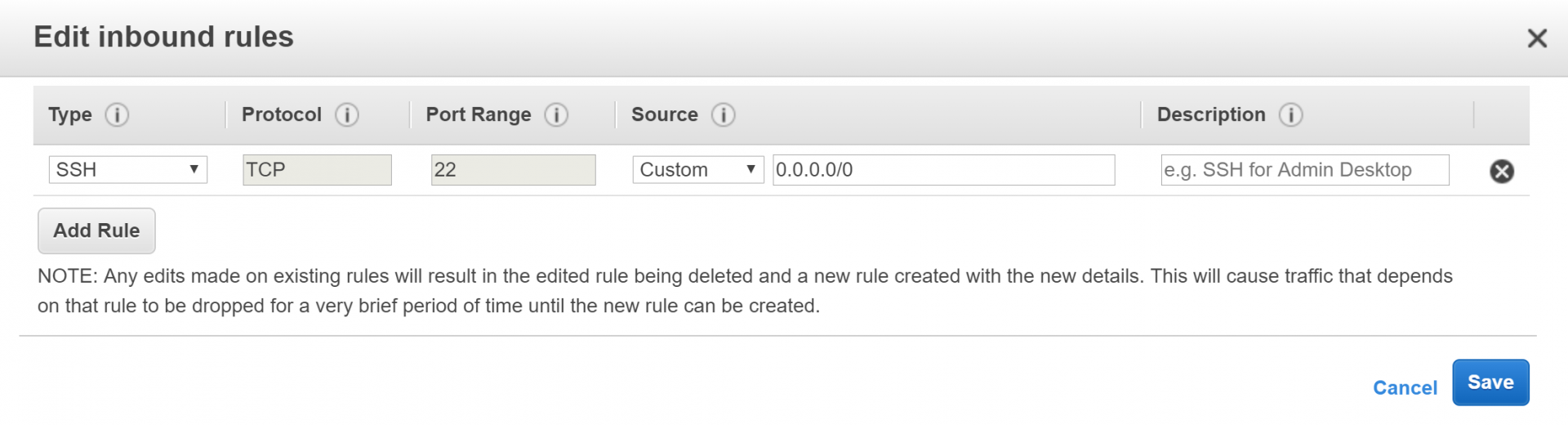The height and width of the screenshot is (425, 1568).
Task: Click the Port Range header text
Action: [479, 115]
